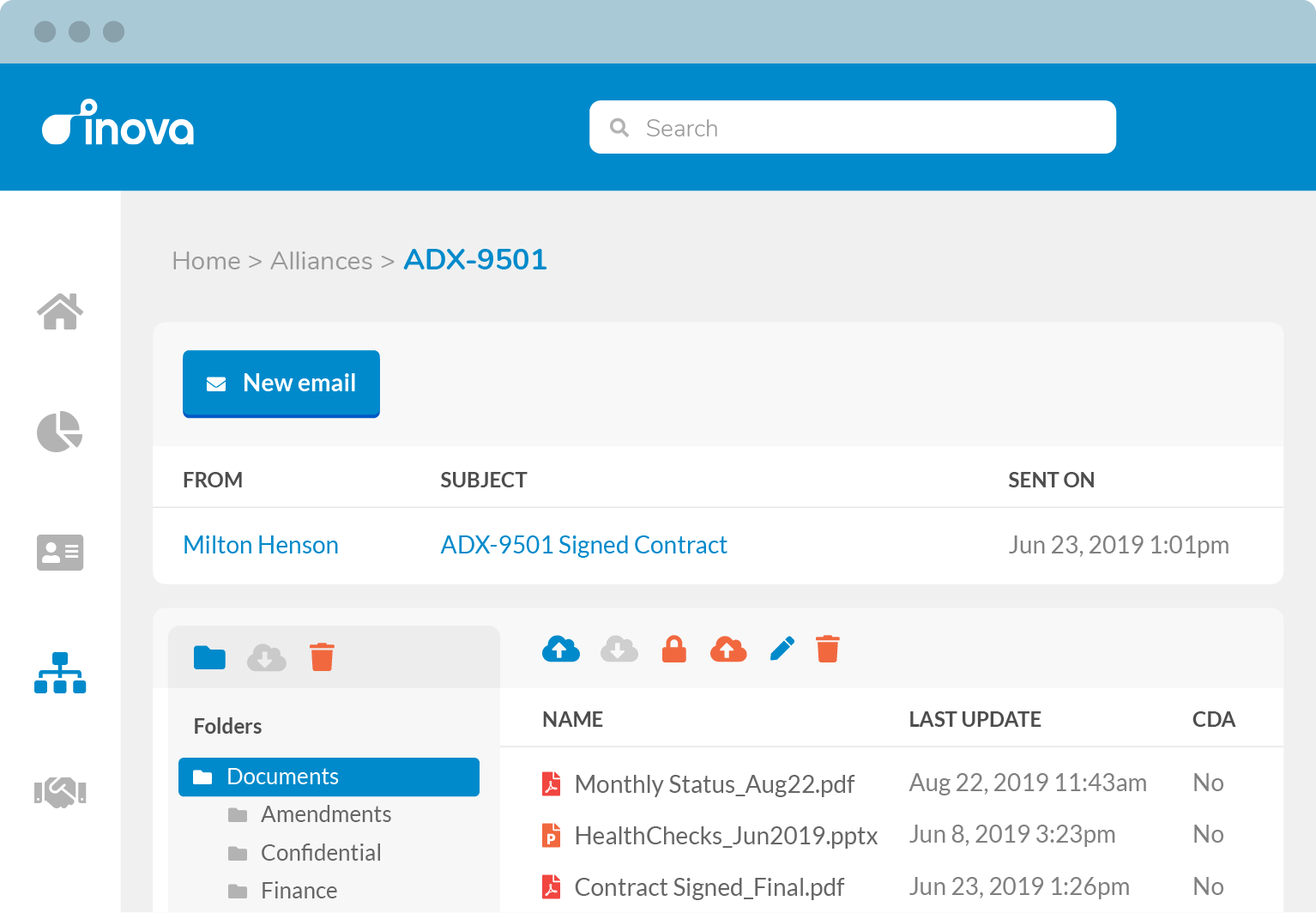Open sender Milton Henson

point(261,545)
